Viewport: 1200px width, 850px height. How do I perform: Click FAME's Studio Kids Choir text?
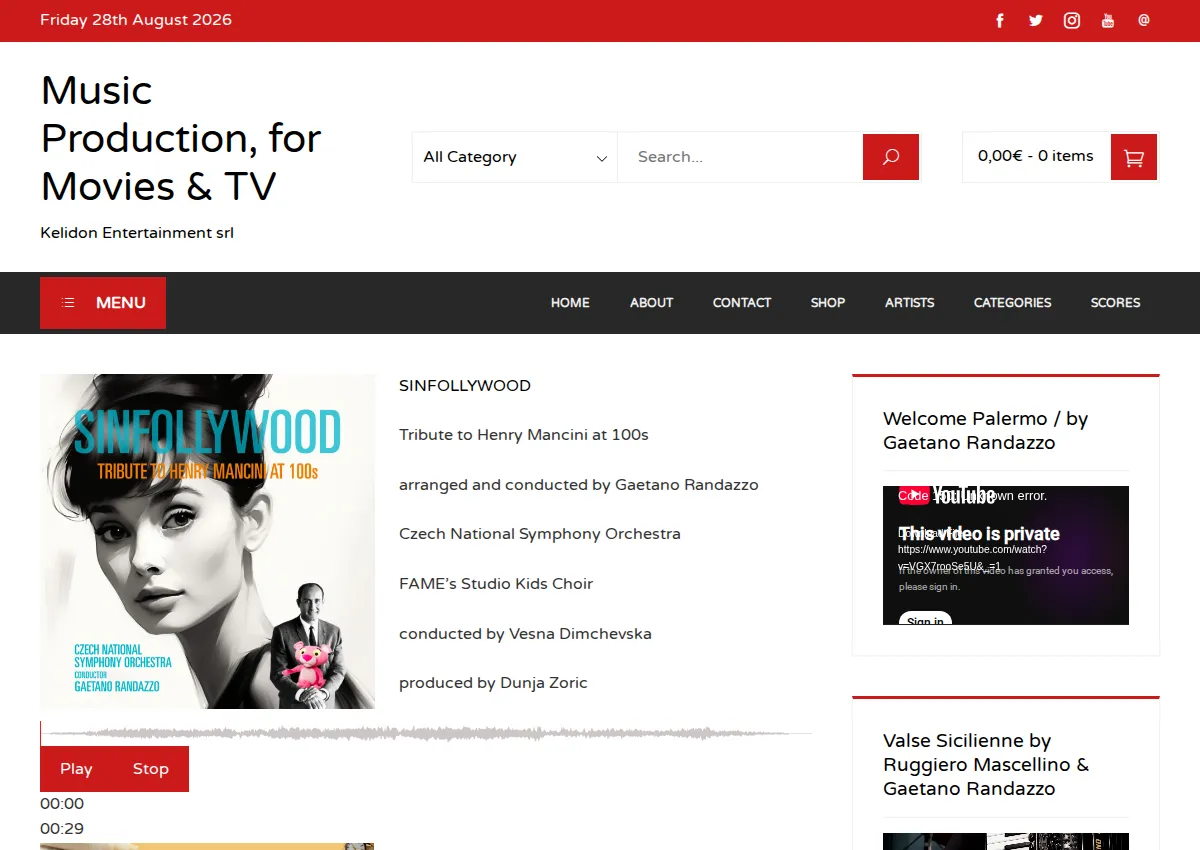(x=496, y=584)
